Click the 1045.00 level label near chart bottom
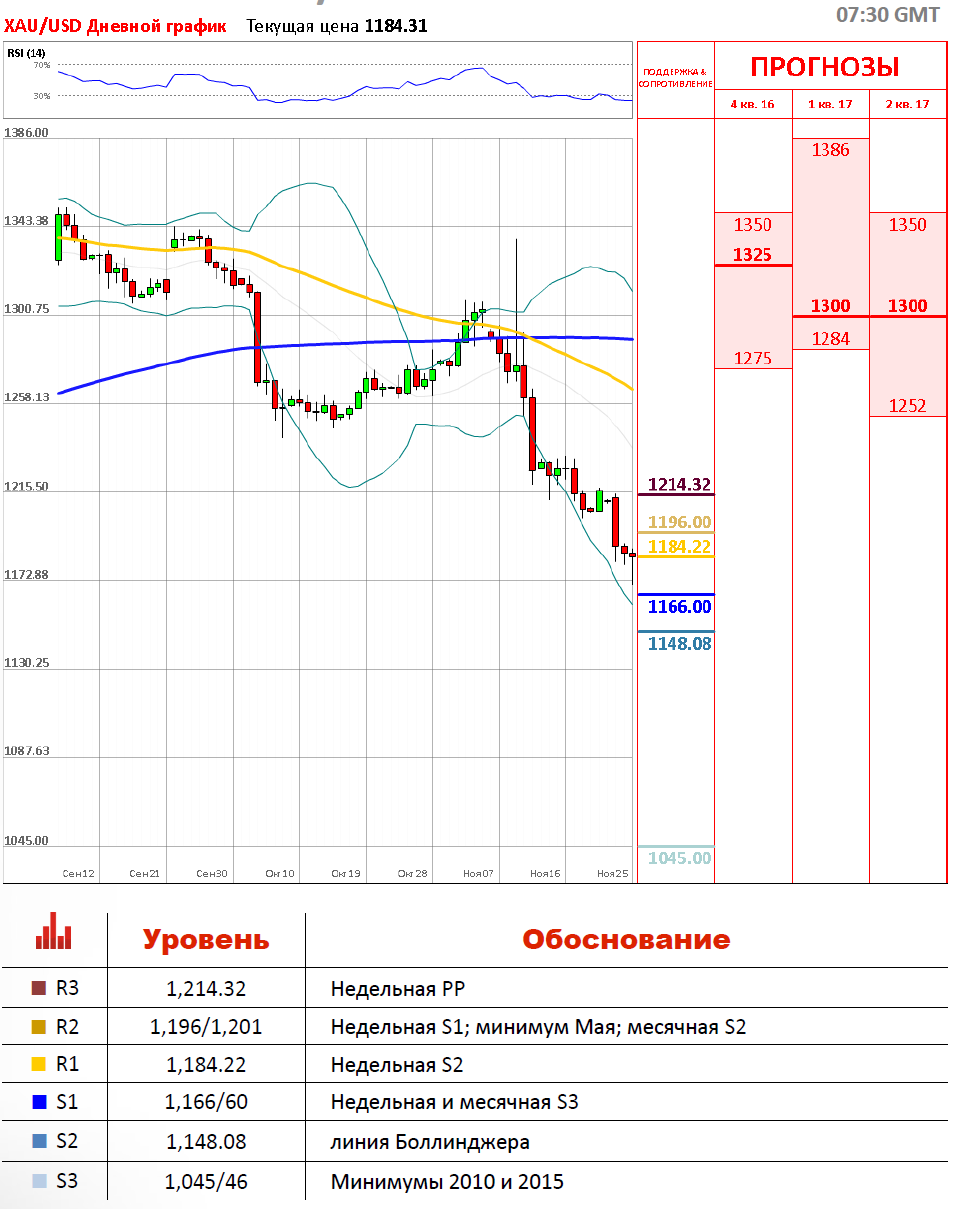Screen dimensions: 953x1209 click(x=680, y=858)
